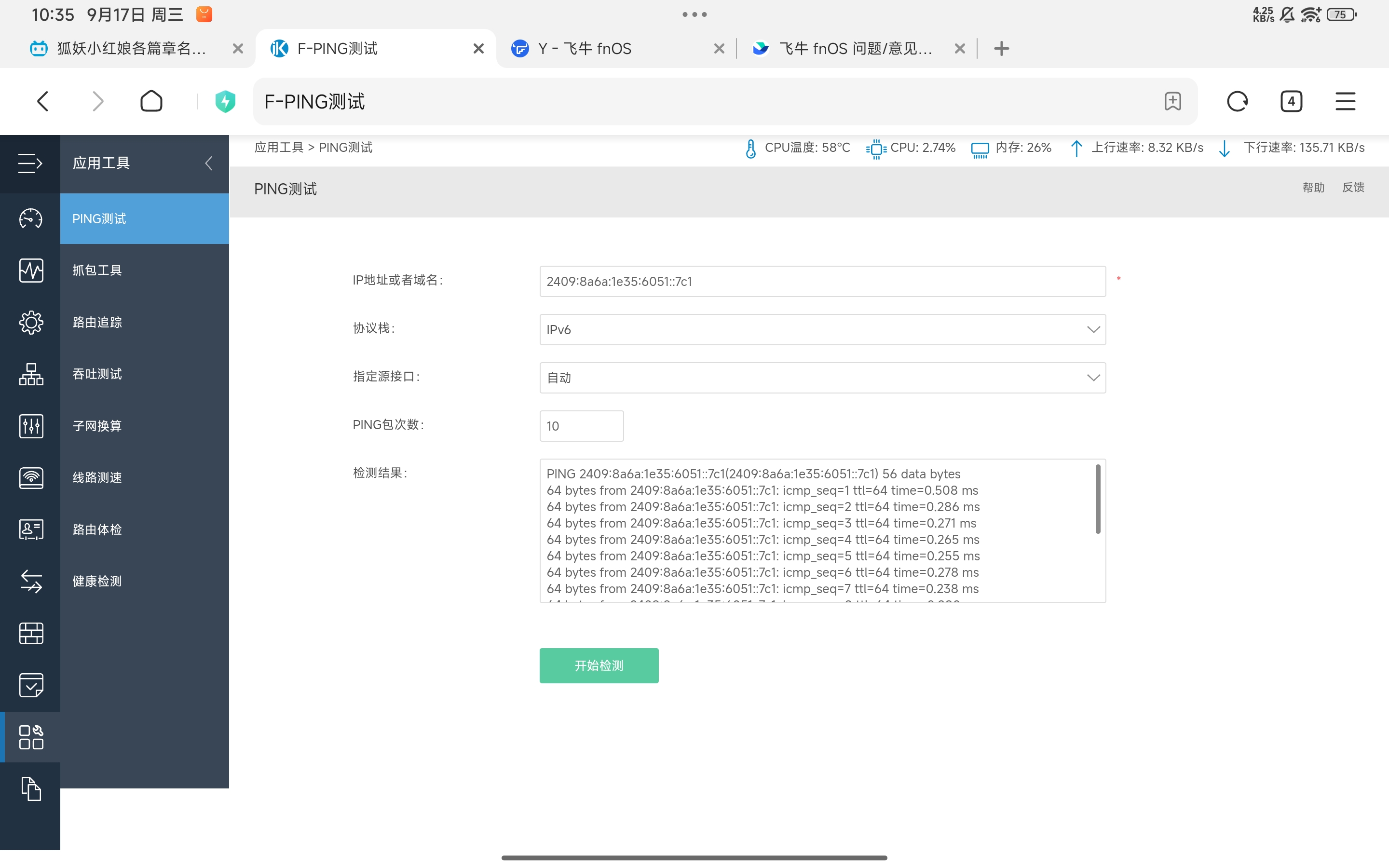The height and width of the screenshot is (868, 1389).
Task: Click the dashboard gauge icon in sidebar
Action: [30, 219]
